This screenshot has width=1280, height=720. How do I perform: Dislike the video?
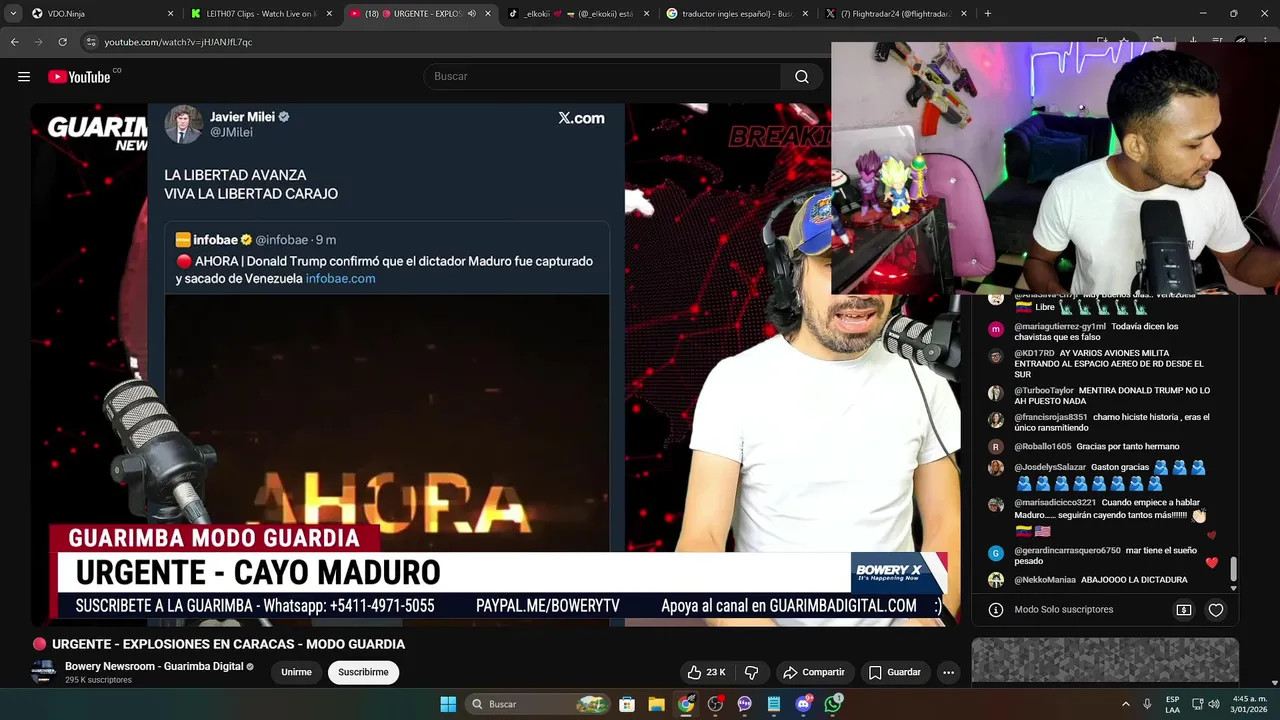[752, 672]
